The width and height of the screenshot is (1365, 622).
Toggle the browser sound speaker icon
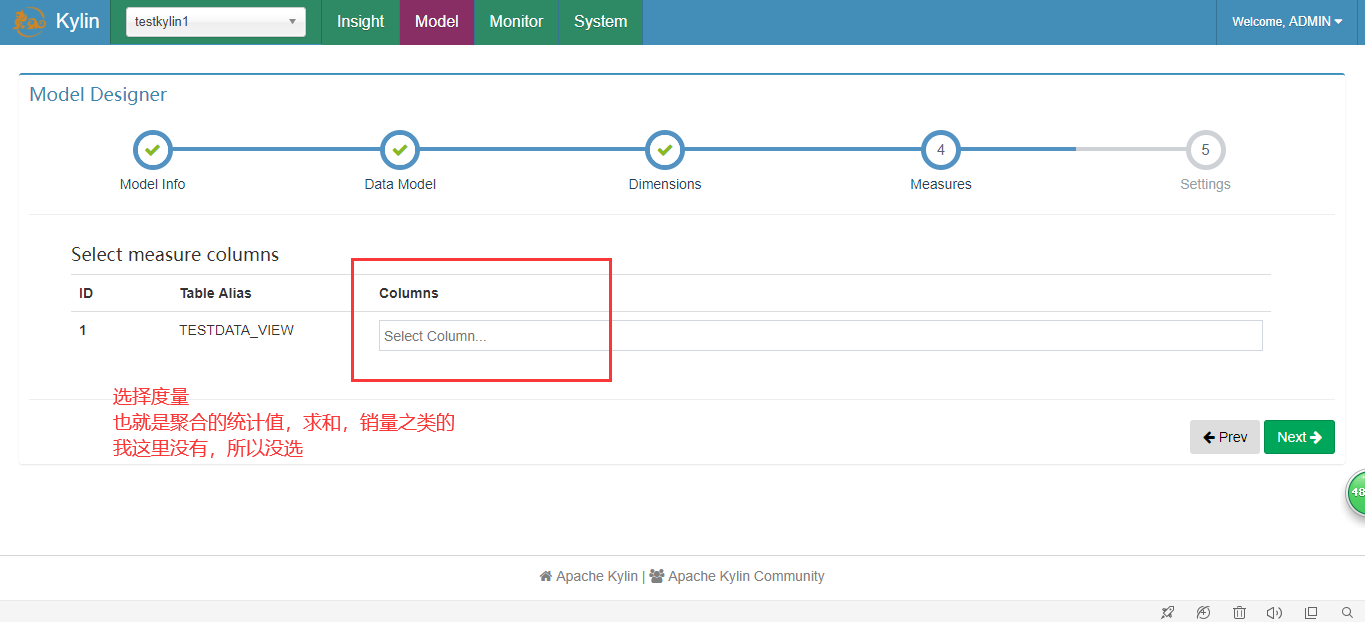[1274, 612]
